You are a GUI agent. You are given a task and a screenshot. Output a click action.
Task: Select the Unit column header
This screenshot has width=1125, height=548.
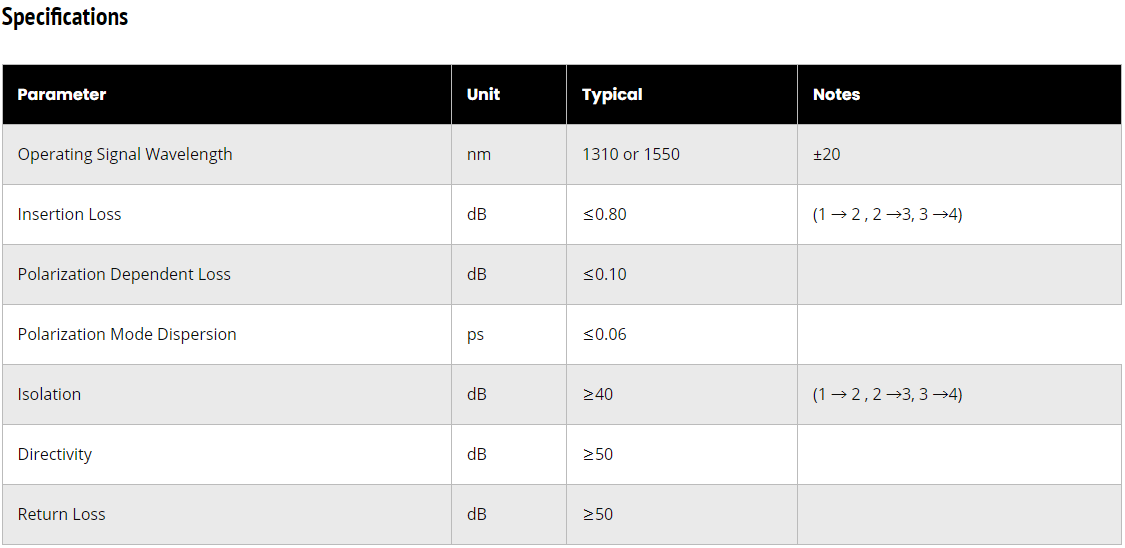click(483, 95)
